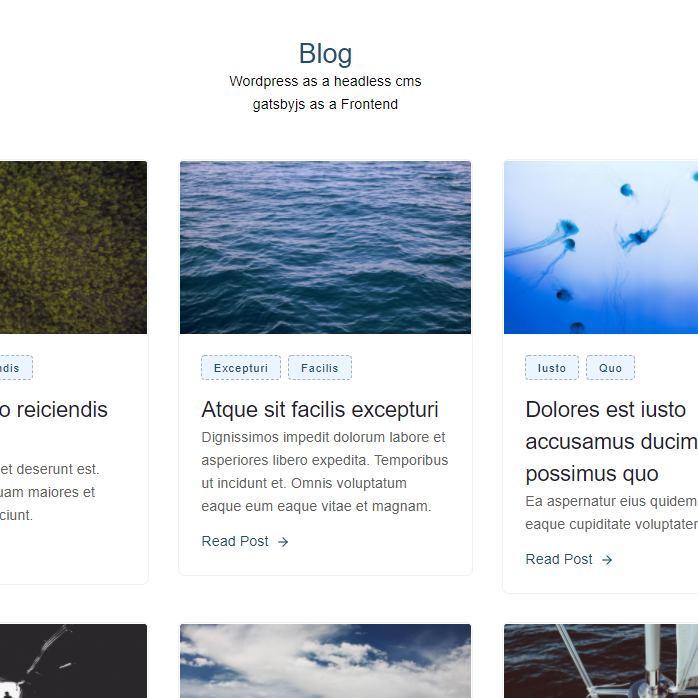Screen dimensions: 698x698
Task: Open 'Dolores est iusto accusamus' post title
Action: [x=612, y=441]
